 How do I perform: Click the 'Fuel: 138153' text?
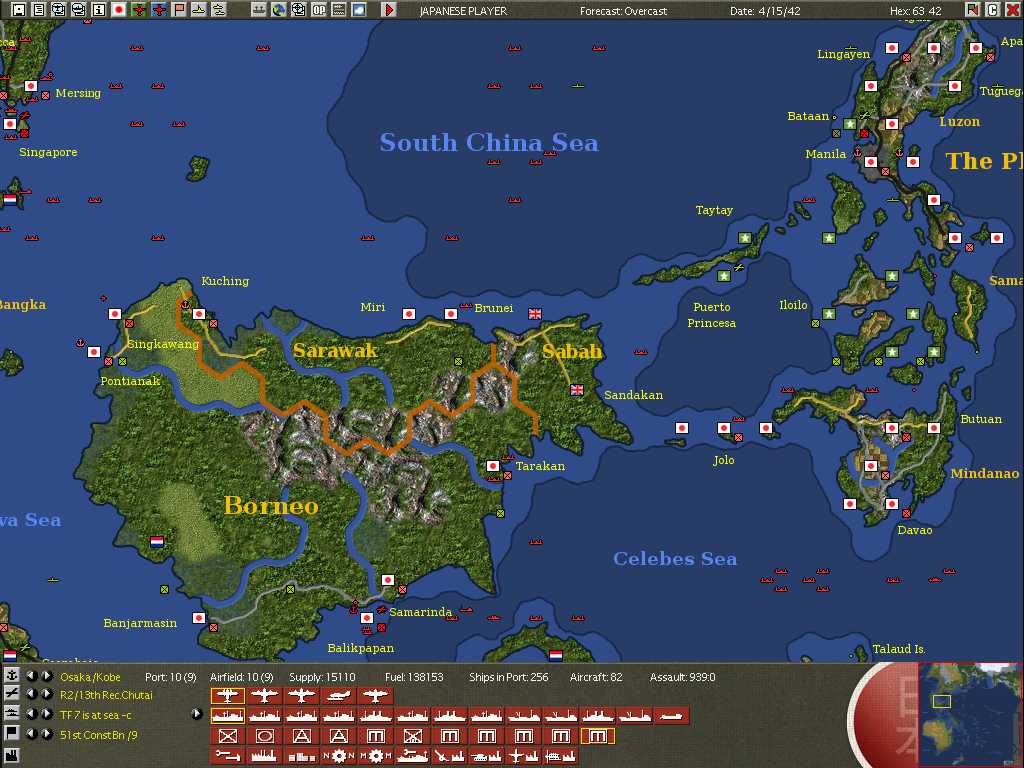pyautogui.click(x=414, y=677)
